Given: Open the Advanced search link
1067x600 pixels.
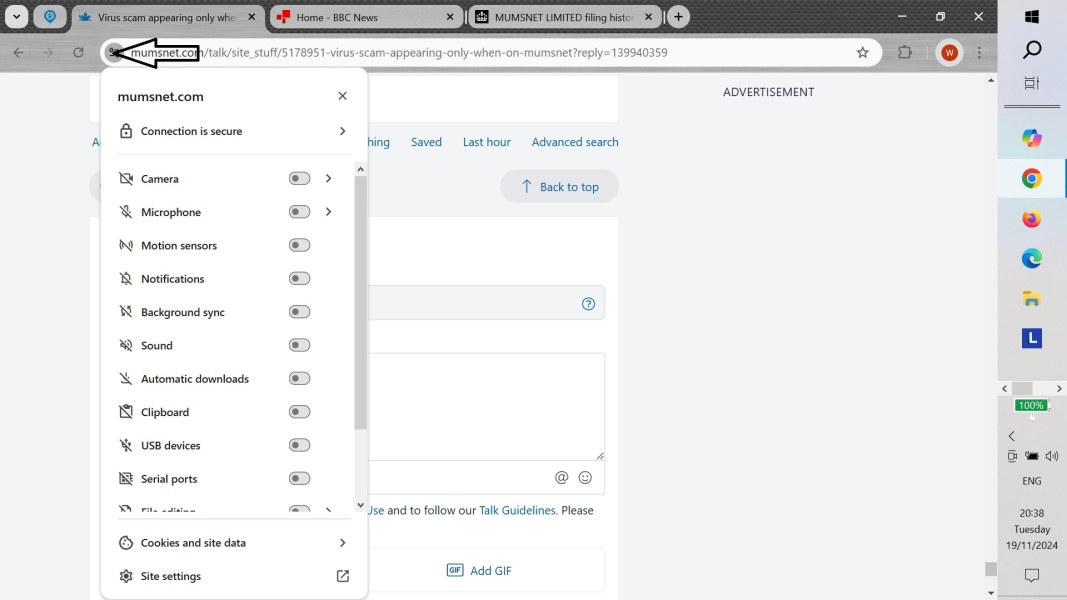Looking at the screenshot, I should coord(574,142).
